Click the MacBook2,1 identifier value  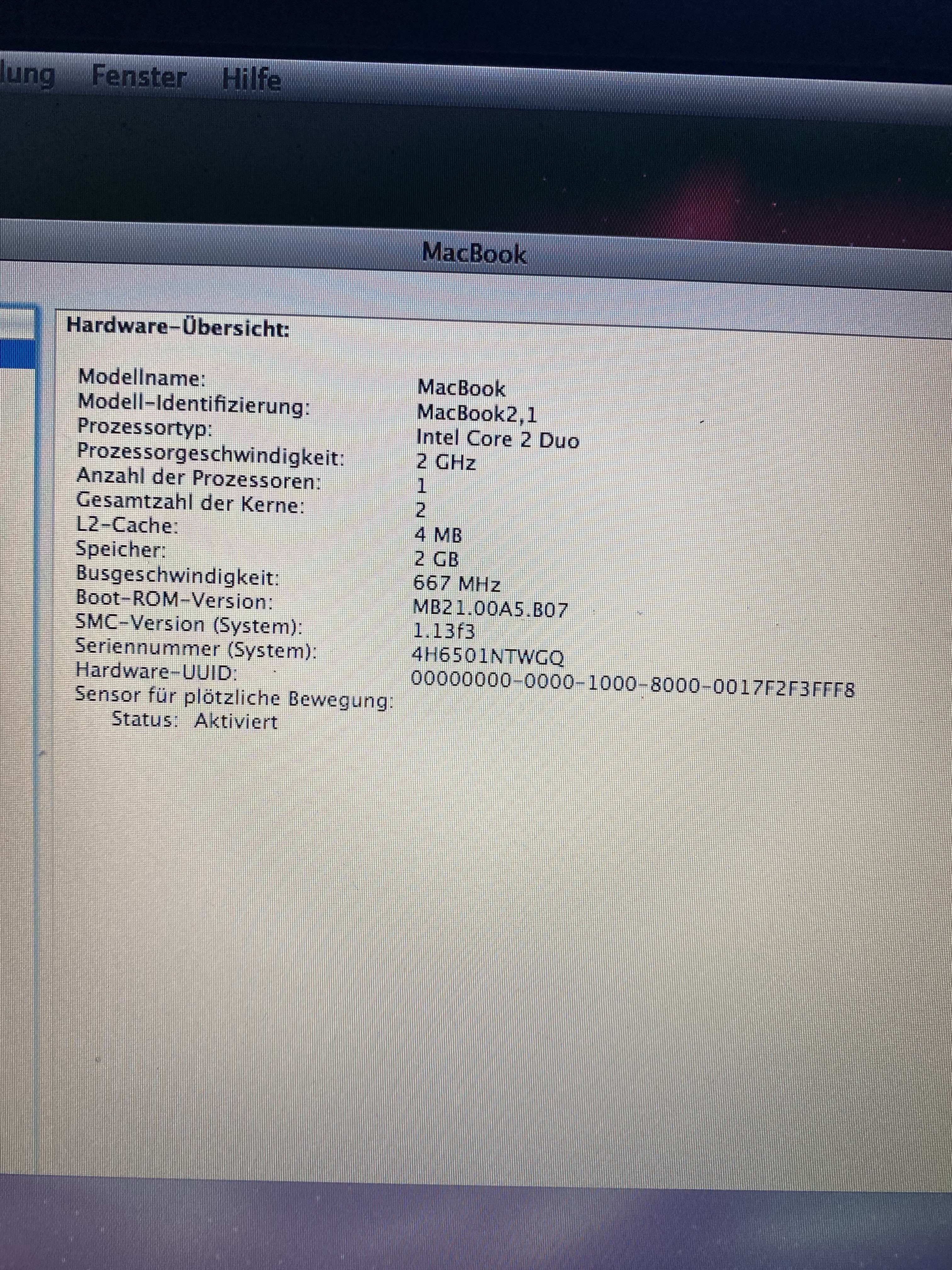point(477,413)
